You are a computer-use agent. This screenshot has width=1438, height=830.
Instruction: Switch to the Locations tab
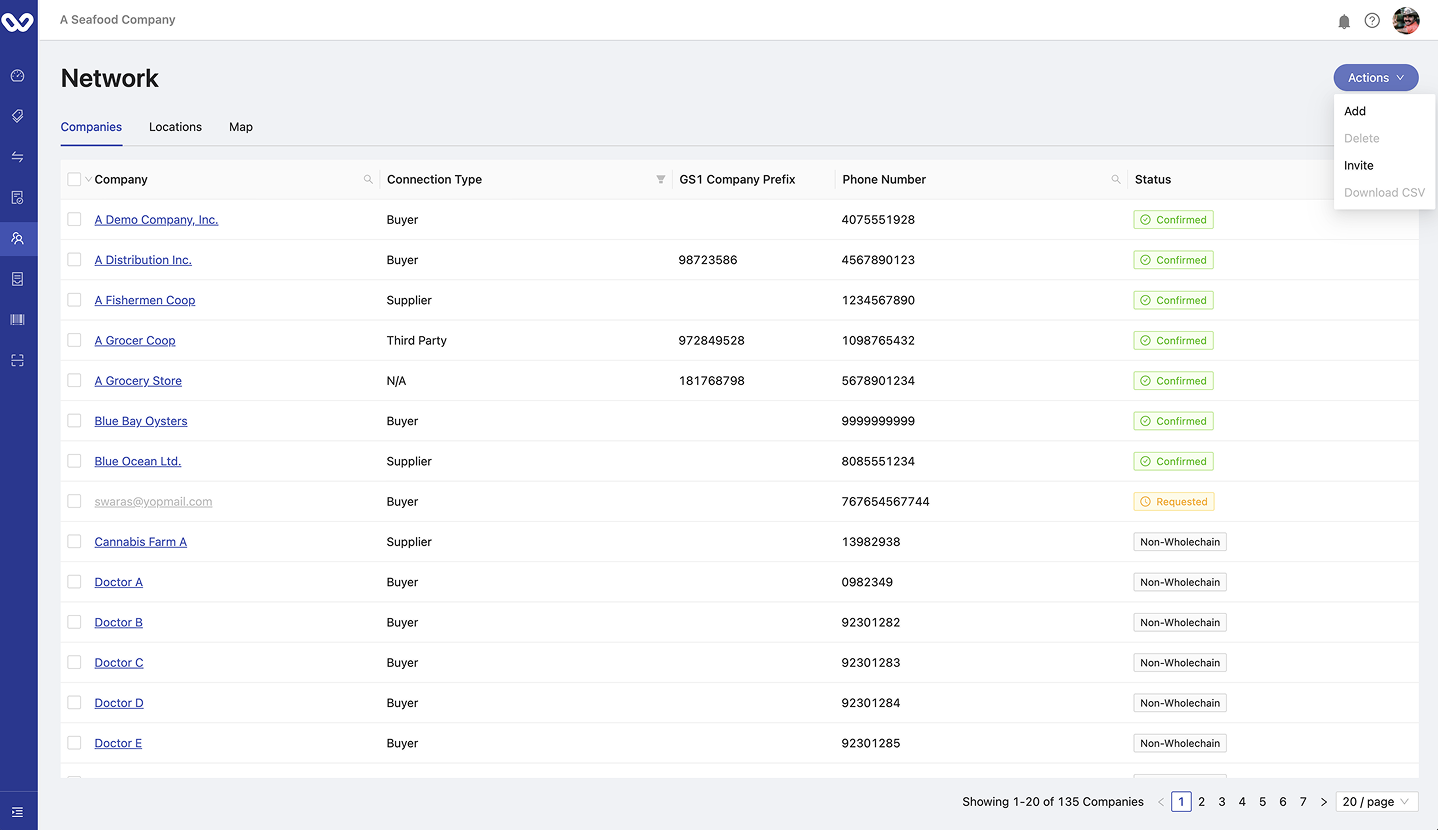click(175, 127)
